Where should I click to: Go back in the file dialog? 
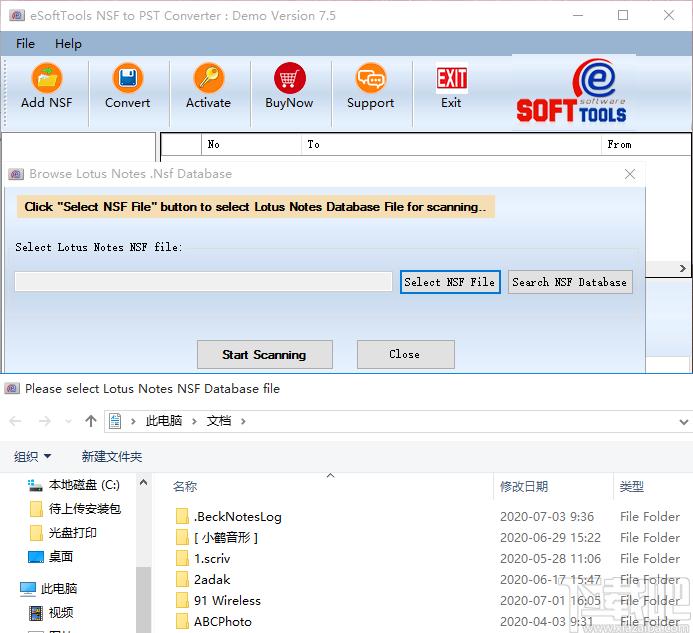15,421
